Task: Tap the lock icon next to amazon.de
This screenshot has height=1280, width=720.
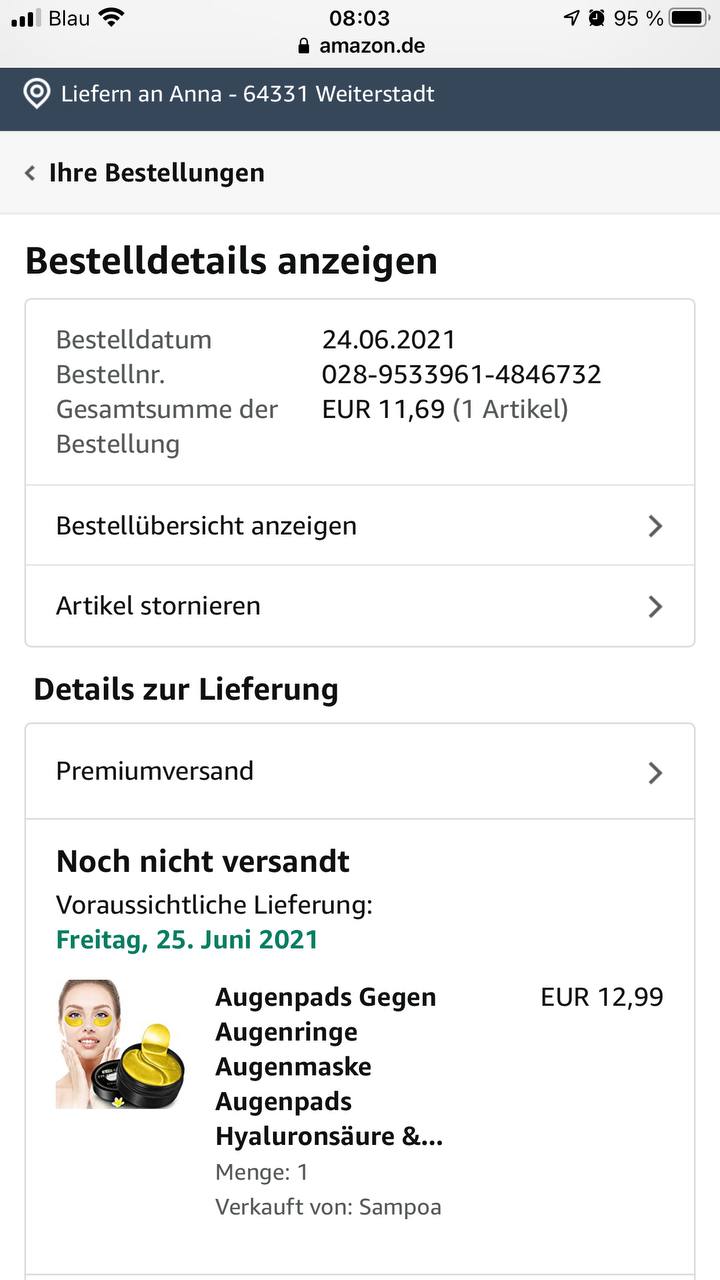Action: click(305, 46)
